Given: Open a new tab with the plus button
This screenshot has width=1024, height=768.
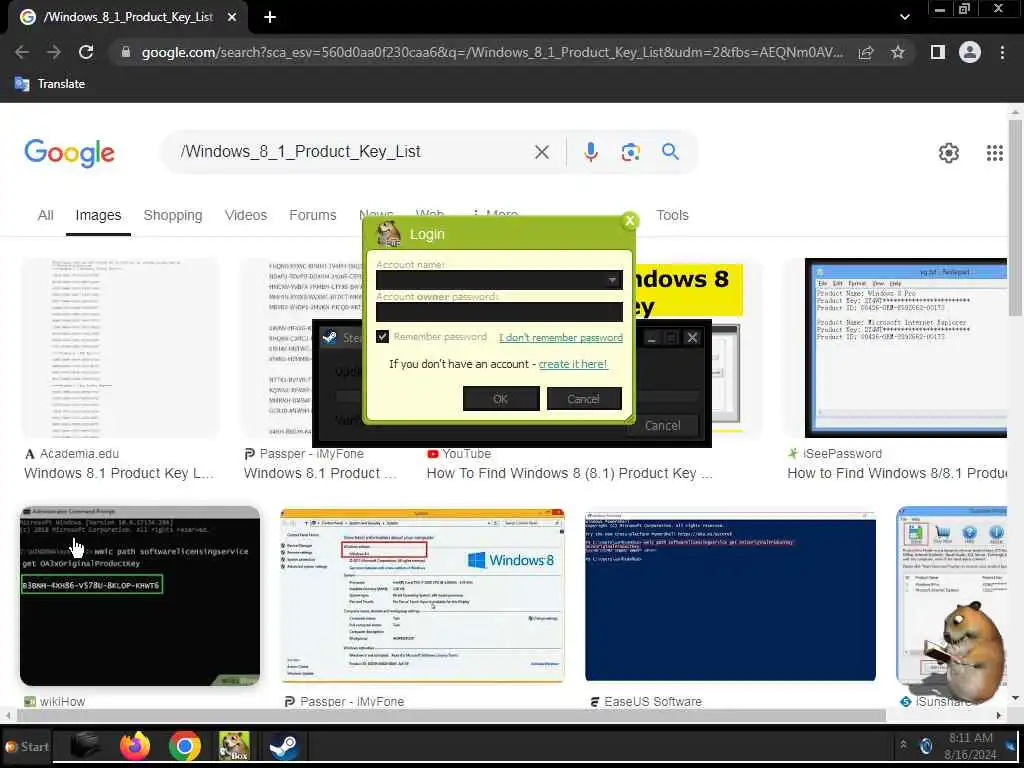Looking at the screenshot, I should tap(270, 17).
